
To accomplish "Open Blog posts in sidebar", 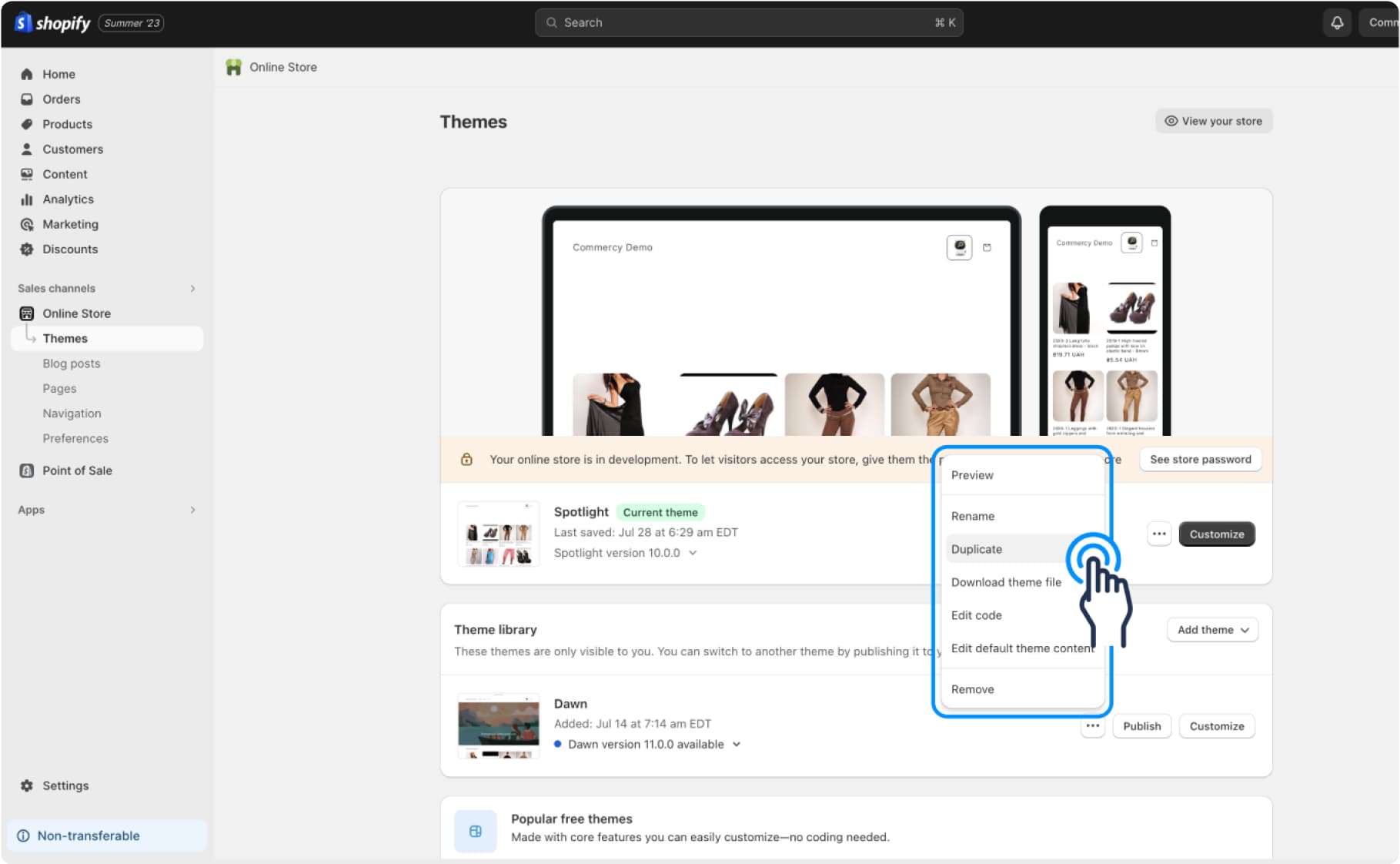I will click(72, 363).
